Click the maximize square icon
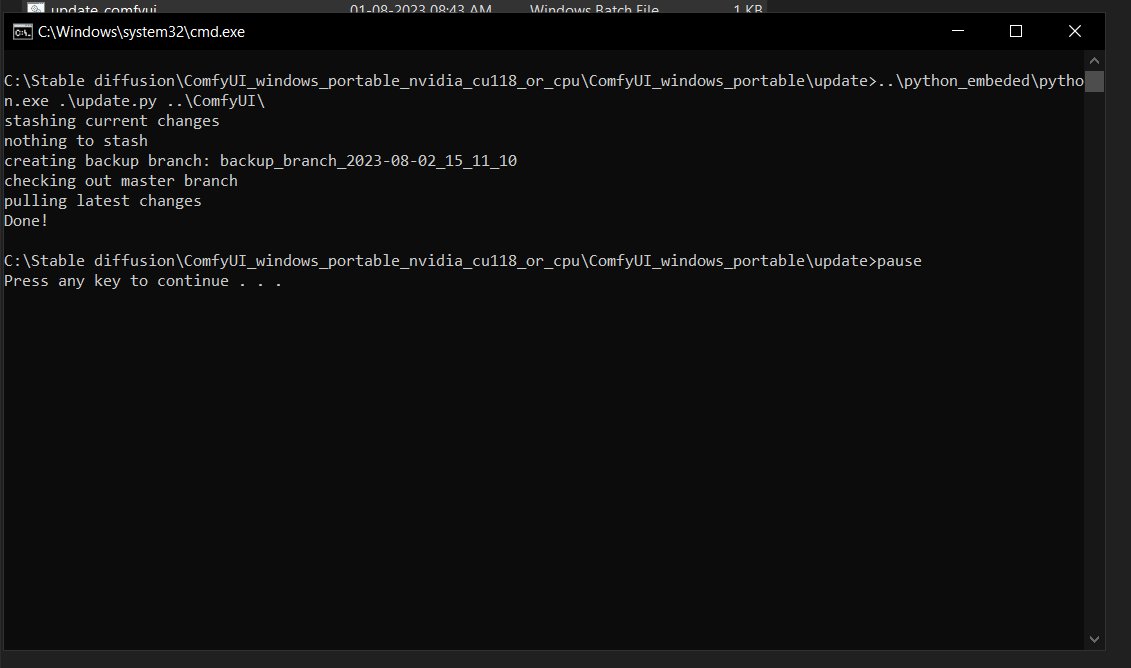Image resolution: width=1131 pixels, height=668 pixels. pyautogui.click(x=1016, y=31)
